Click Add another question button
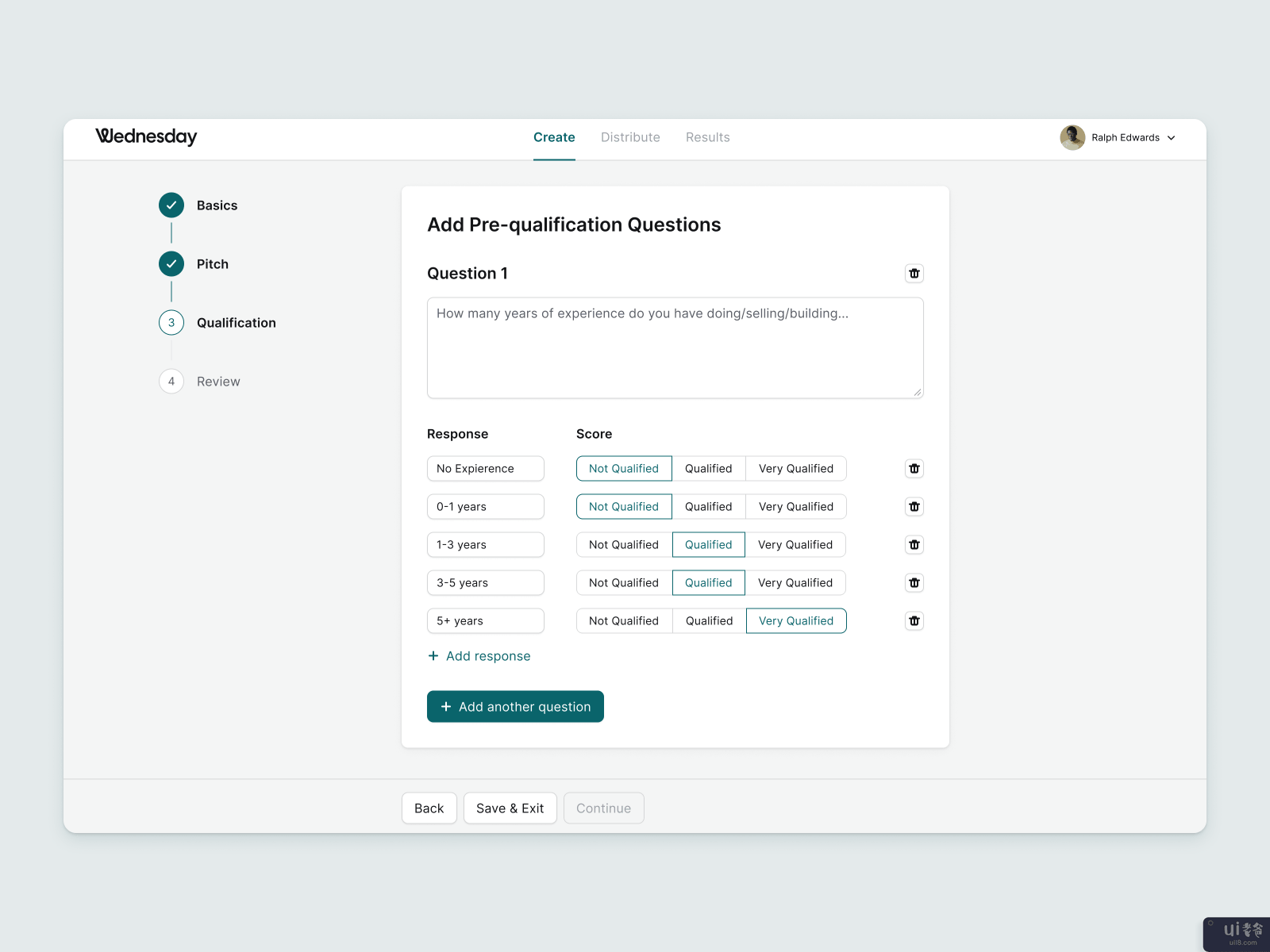Viewport: 1270px width, 952px height. point(515,707)
